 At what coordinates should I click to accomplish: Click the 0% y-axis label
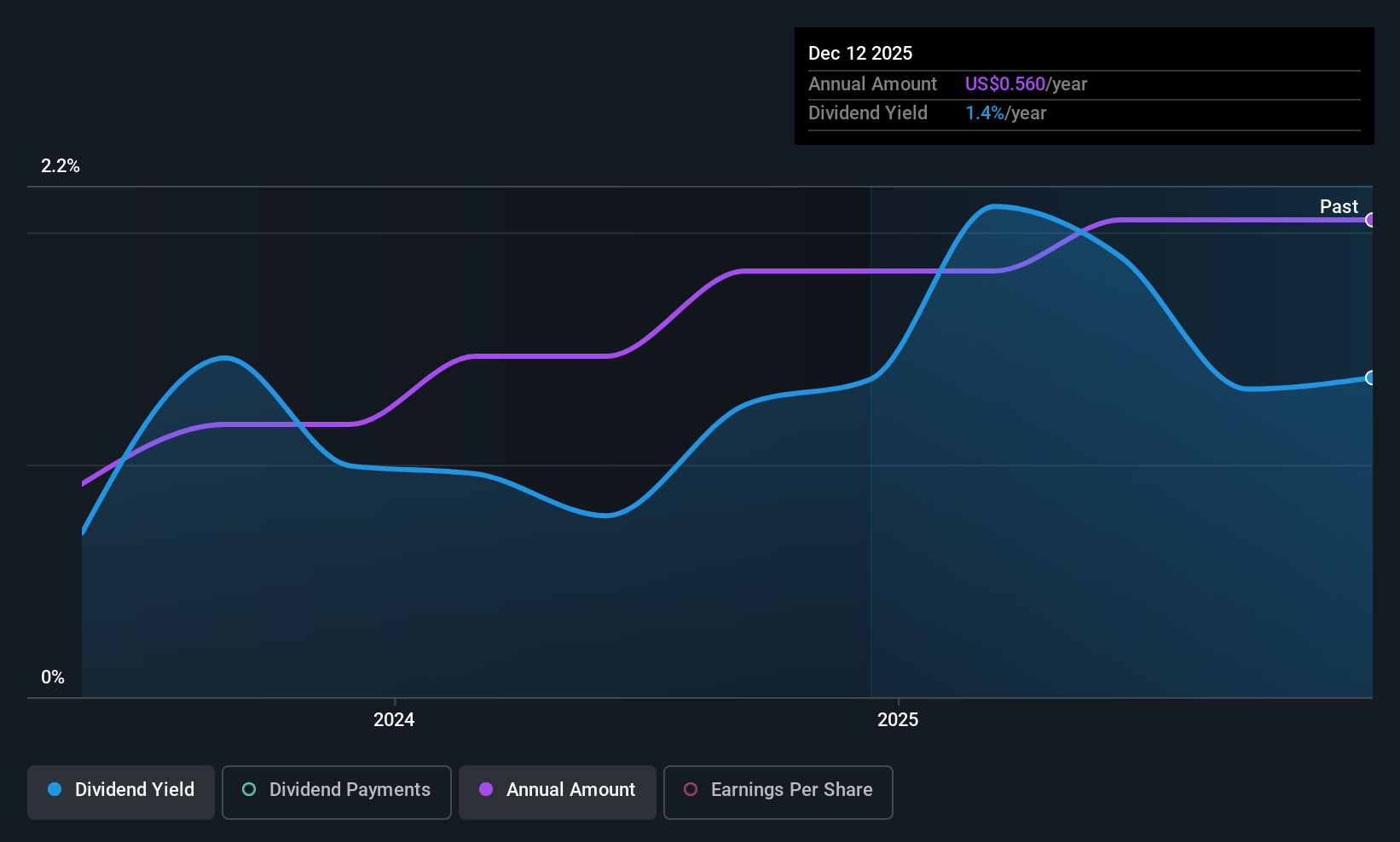click(x=53, y=678)
